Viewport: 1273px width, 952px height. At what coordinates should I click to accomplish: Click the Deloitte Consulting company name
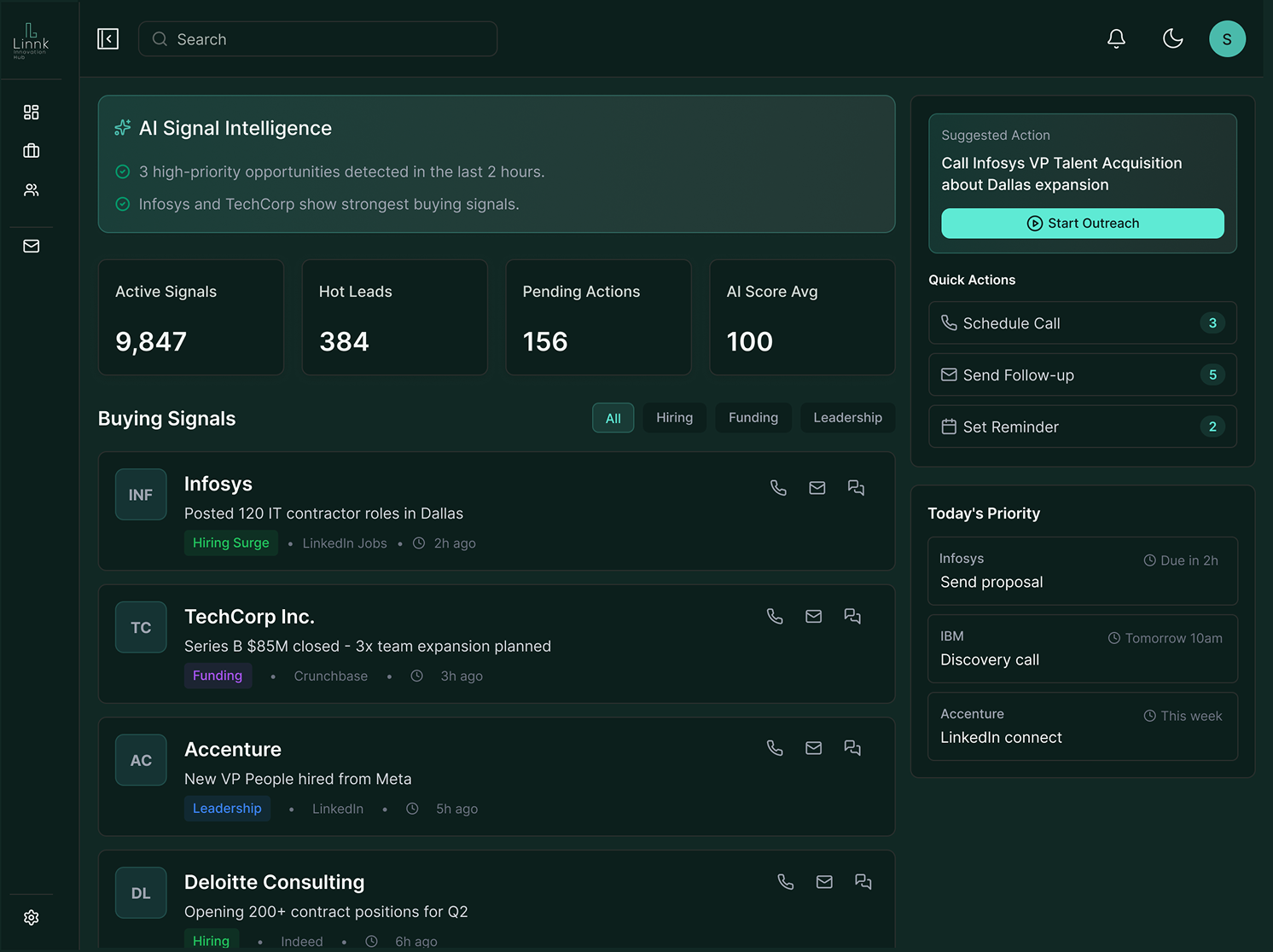coord(275,882)
